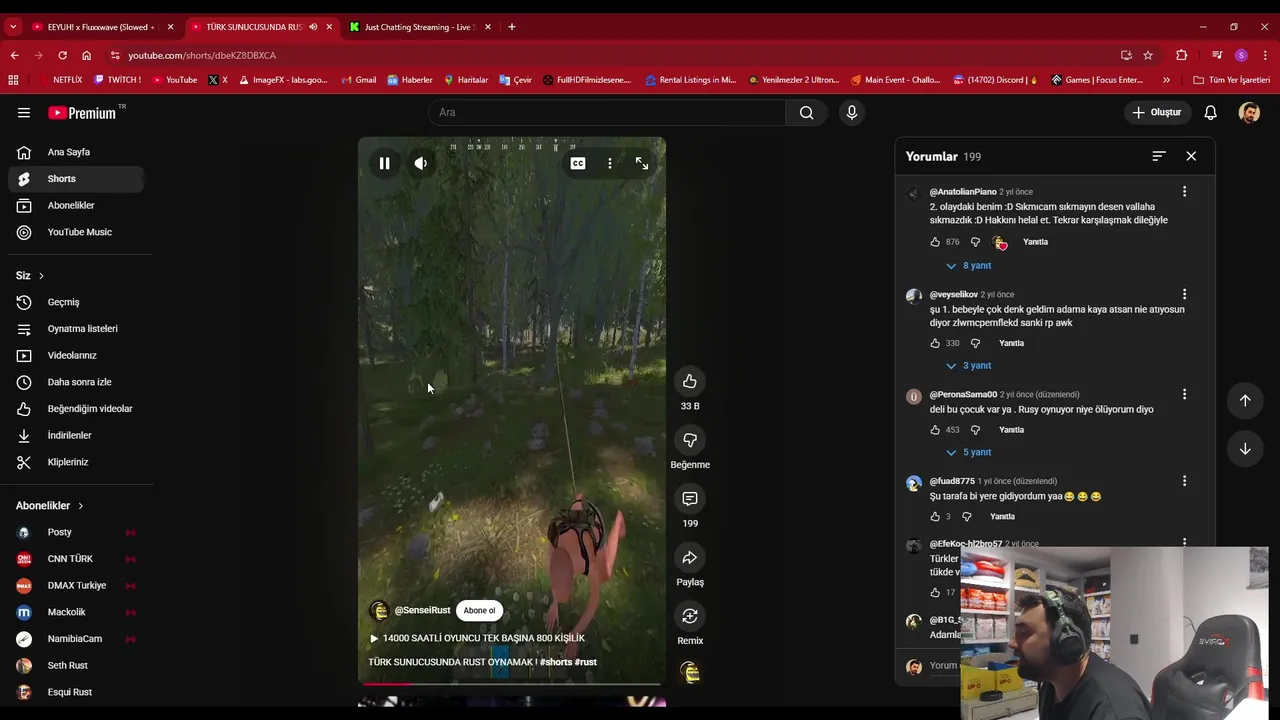Mute the Shorts video volume

click(x=421, y=163)
